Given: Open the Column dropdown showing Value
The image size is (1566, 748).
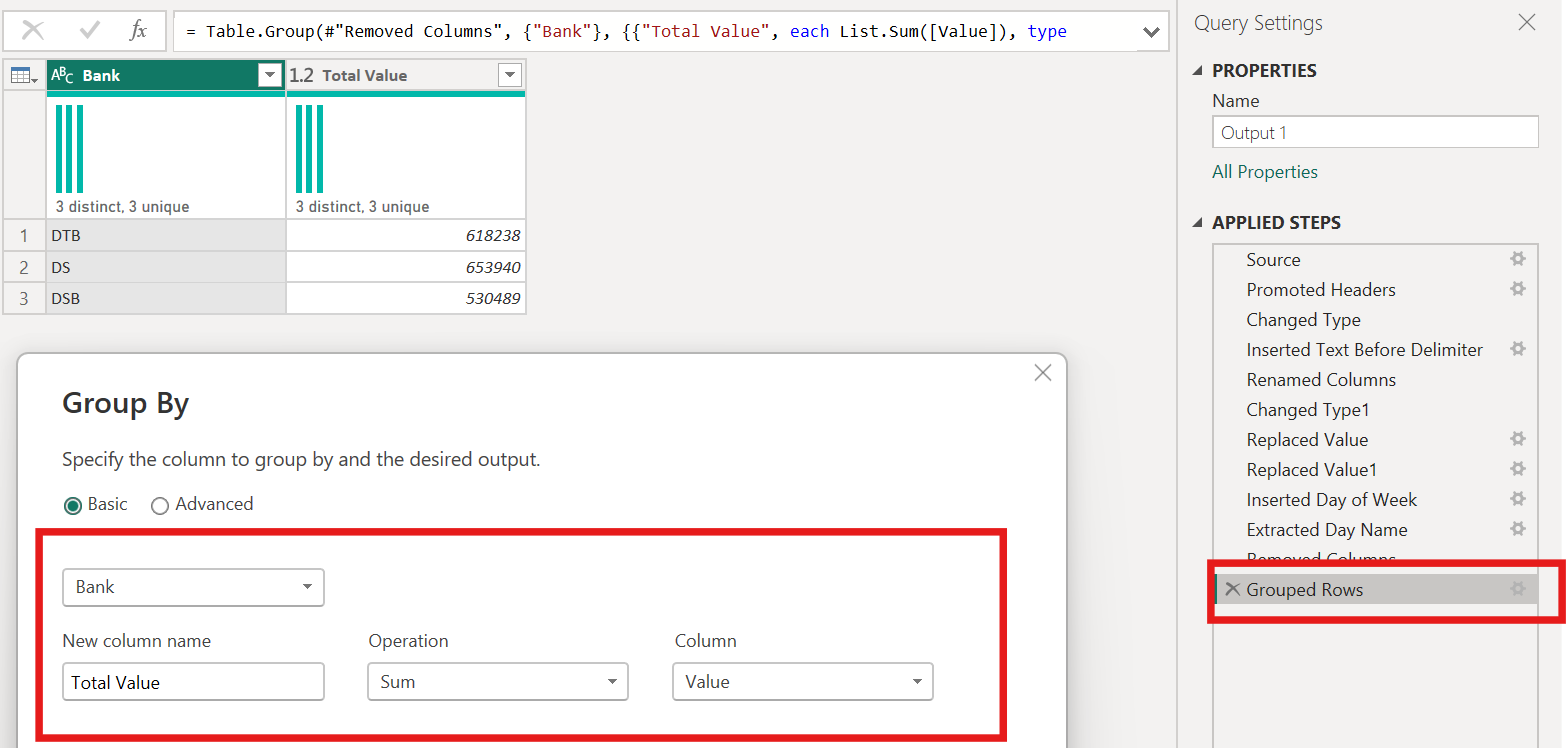Looking at the screenshot, I should tap(803, 682).
